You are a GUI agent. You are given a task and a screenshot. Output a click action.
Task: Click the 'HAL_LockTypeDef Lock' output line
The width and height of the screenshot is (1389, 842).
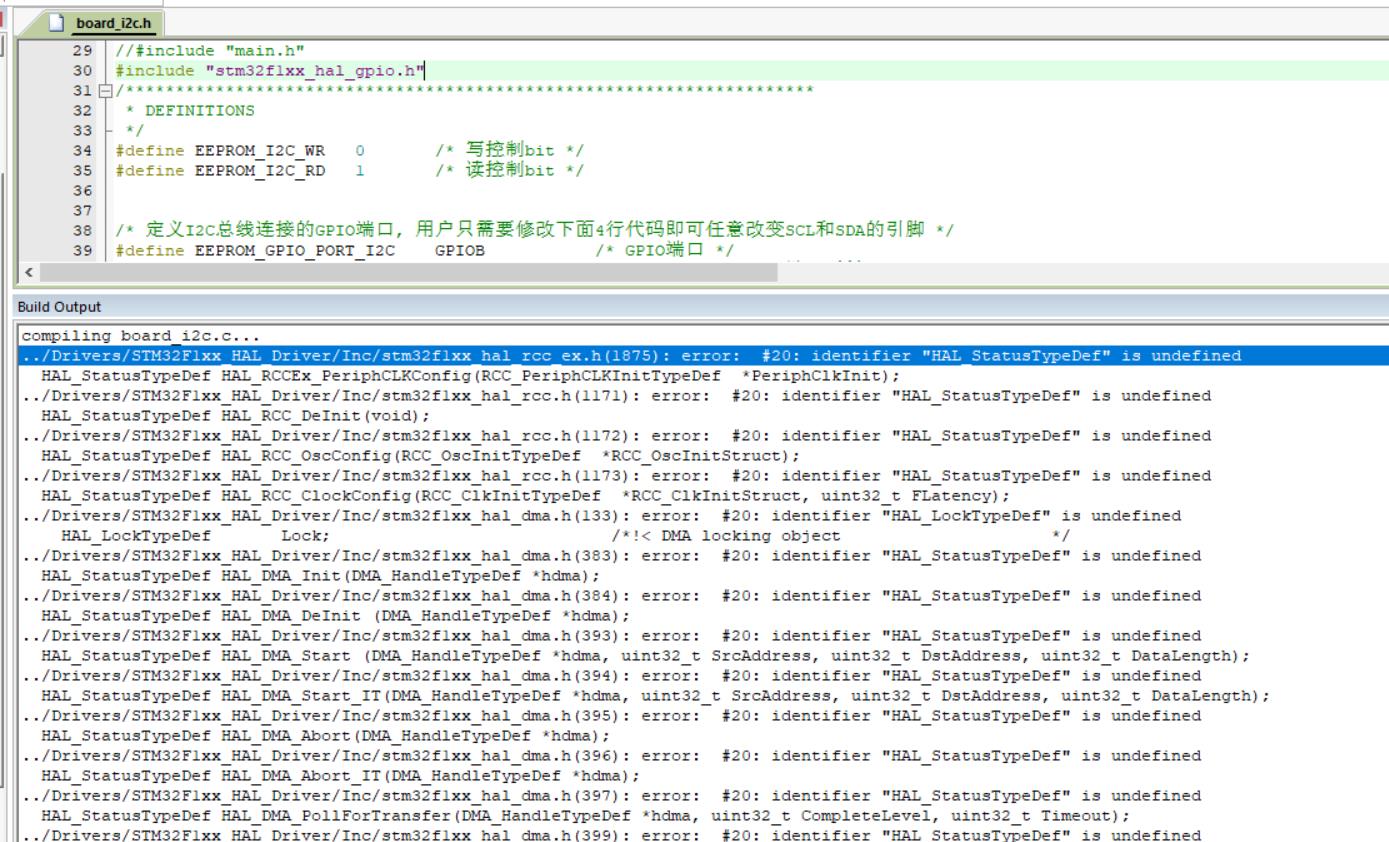click(565, 536)
